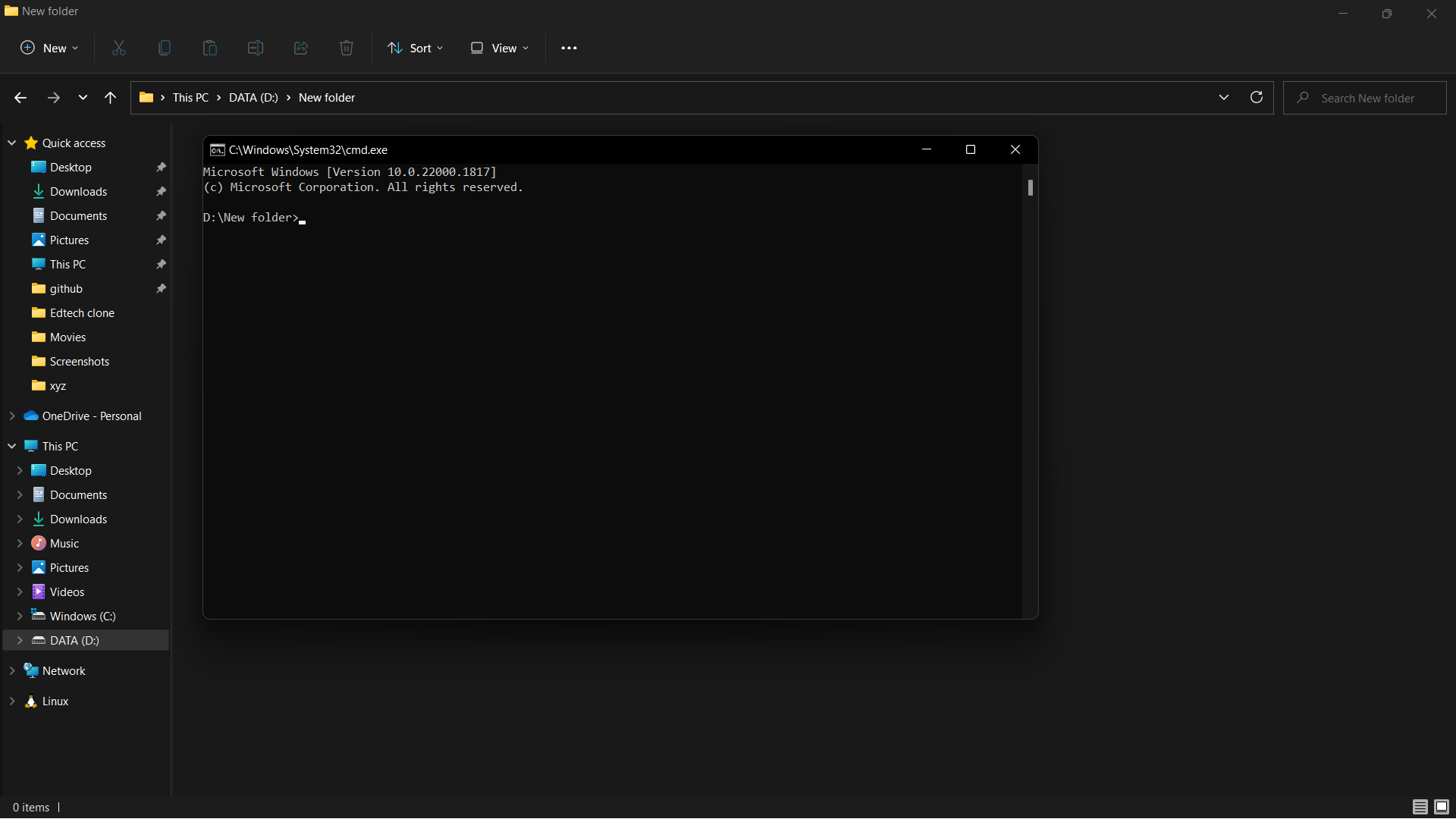Open the View dropdown
Screen dimensions: 1456x819
click(x=498, y=48)
